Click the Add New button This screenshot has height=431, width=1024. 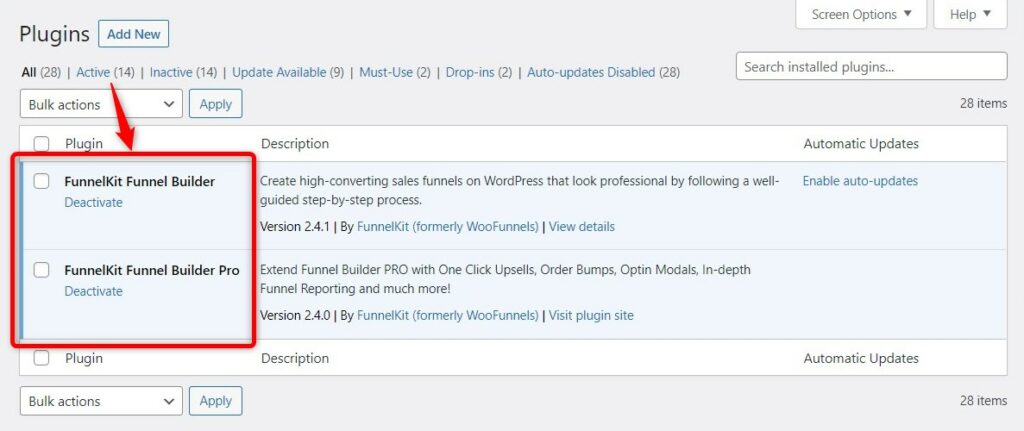pos(134,34)
